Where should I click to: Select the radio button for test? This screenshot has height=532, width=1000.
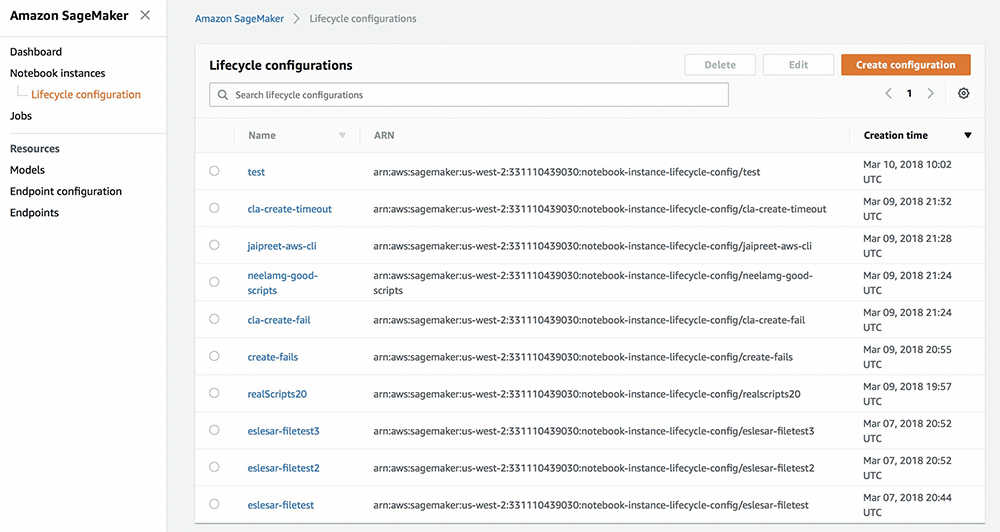(x=214, y=171)
